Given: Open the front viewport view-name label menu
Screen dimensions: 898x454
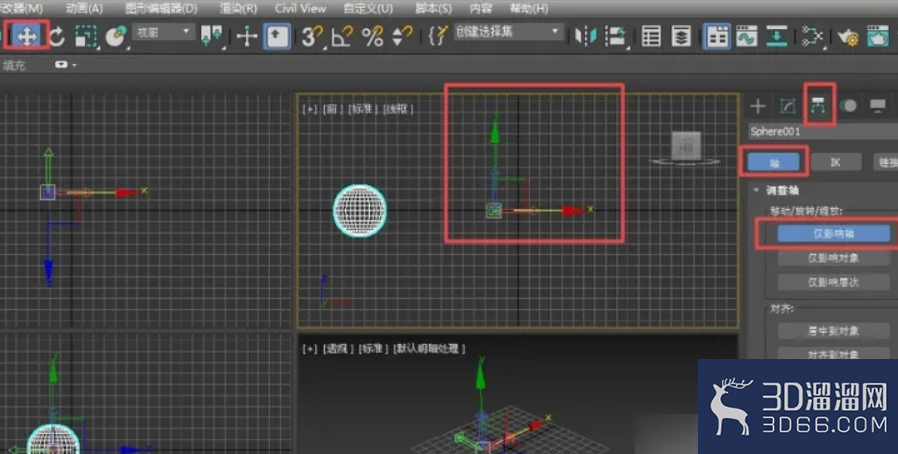Looking at the screenshot, I should [333, 109].
